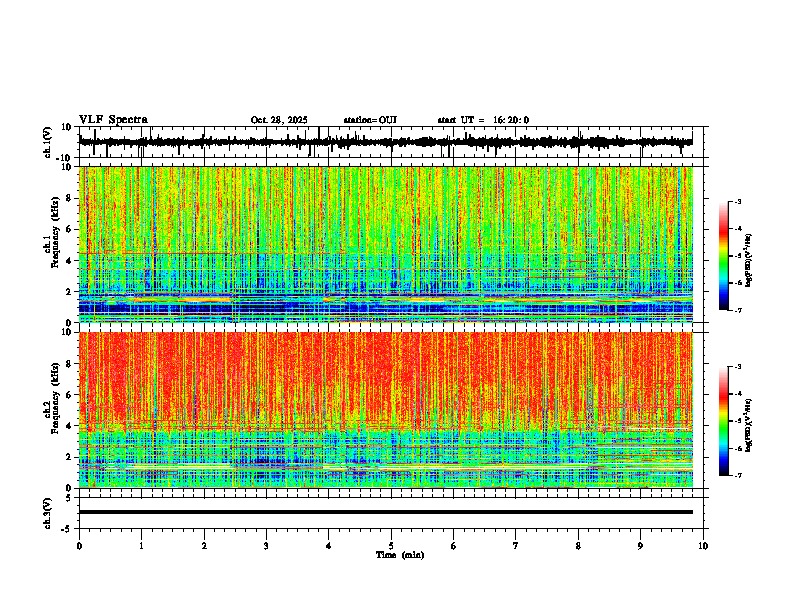Click the "station=OUI" header label
The image size is (792, 612).
pyautogui.click(x=370, y=120)
